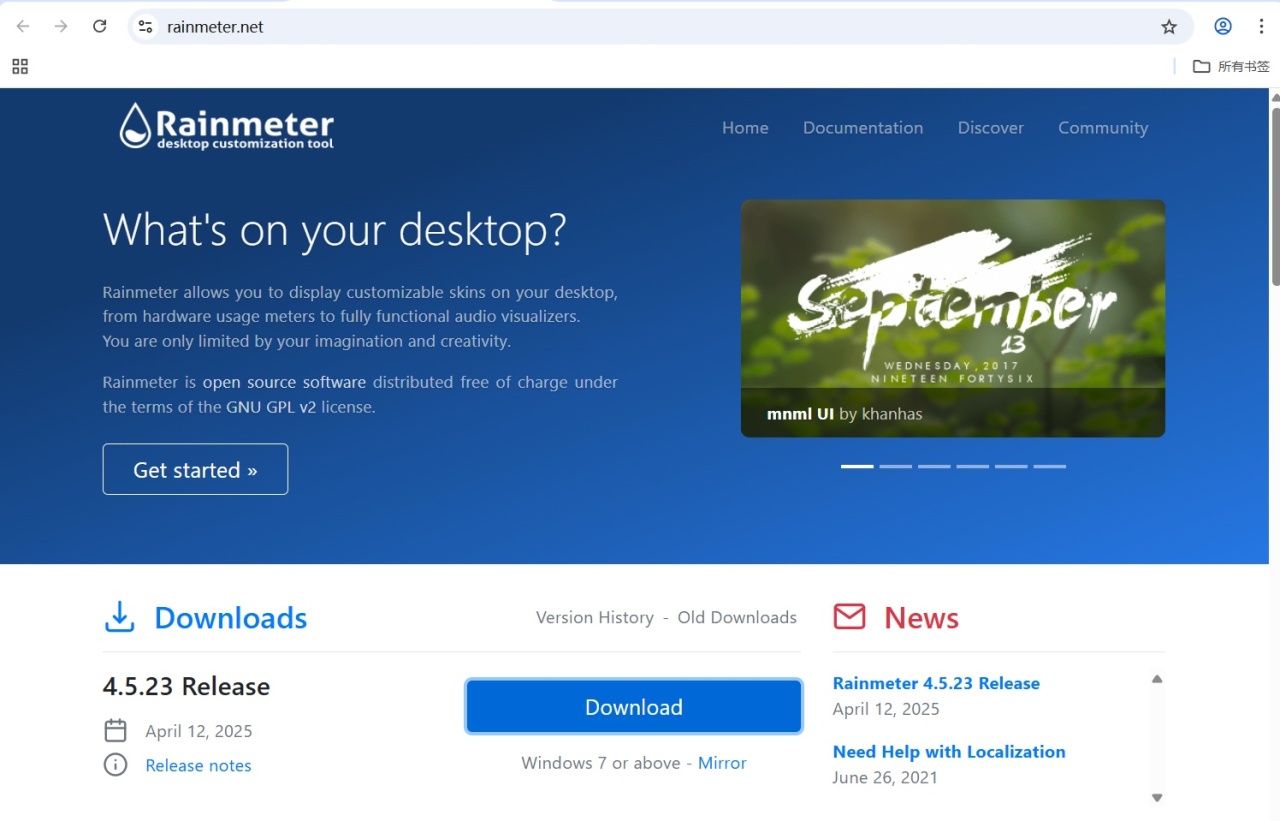
Task: Open the Home navigation item
Action: point(745,128)
